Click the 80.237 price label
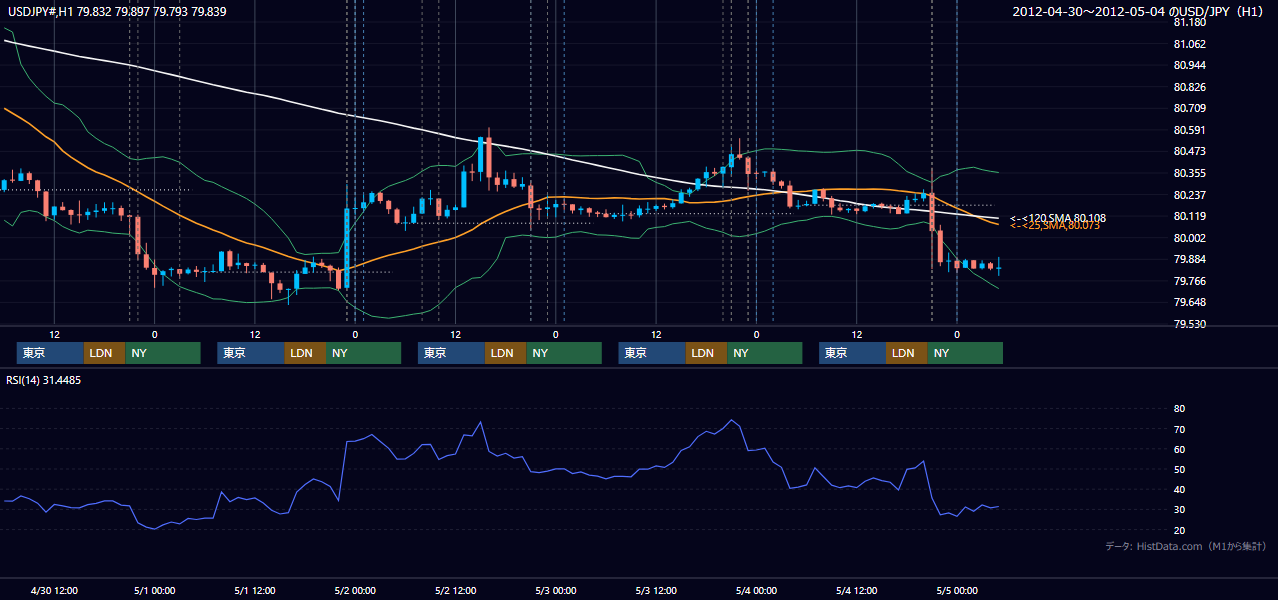 click(x=1189, y=195)
